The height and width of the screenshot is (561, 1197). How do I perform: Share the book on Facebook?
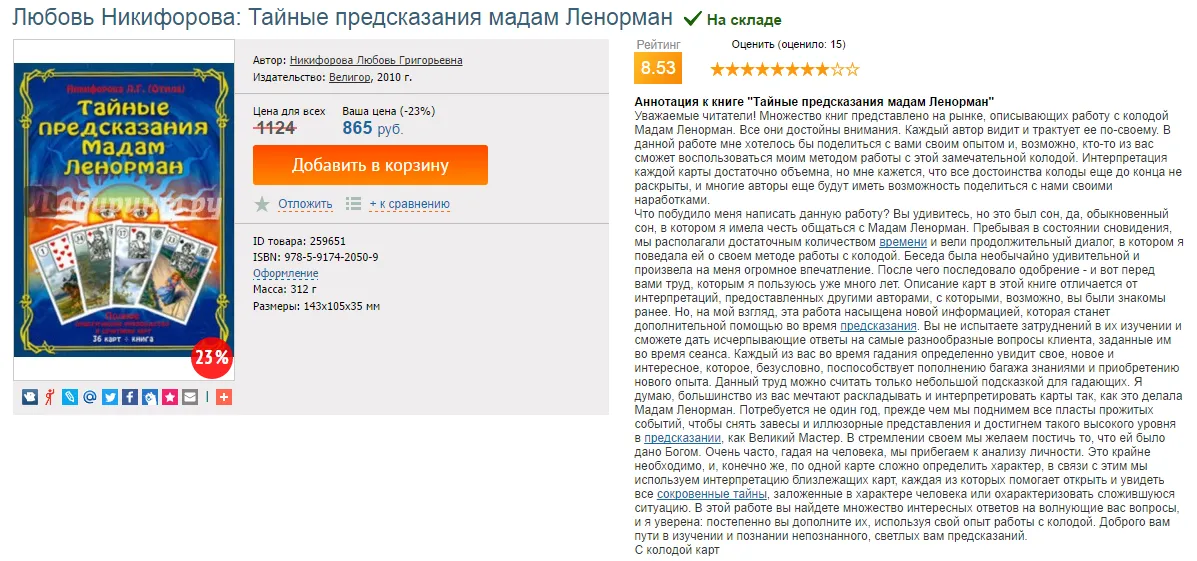click(130, 397)
